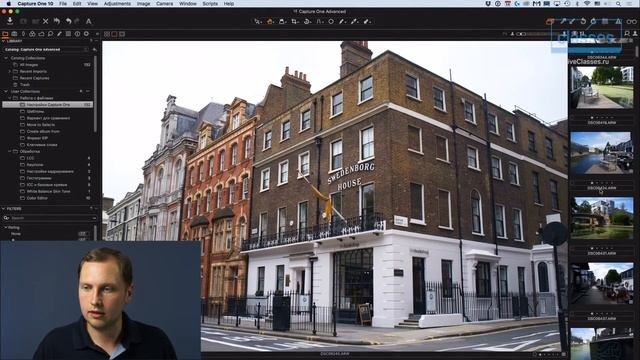Click the Copy adjustments arrow icon
640x360 pixels.
[563, 21]
